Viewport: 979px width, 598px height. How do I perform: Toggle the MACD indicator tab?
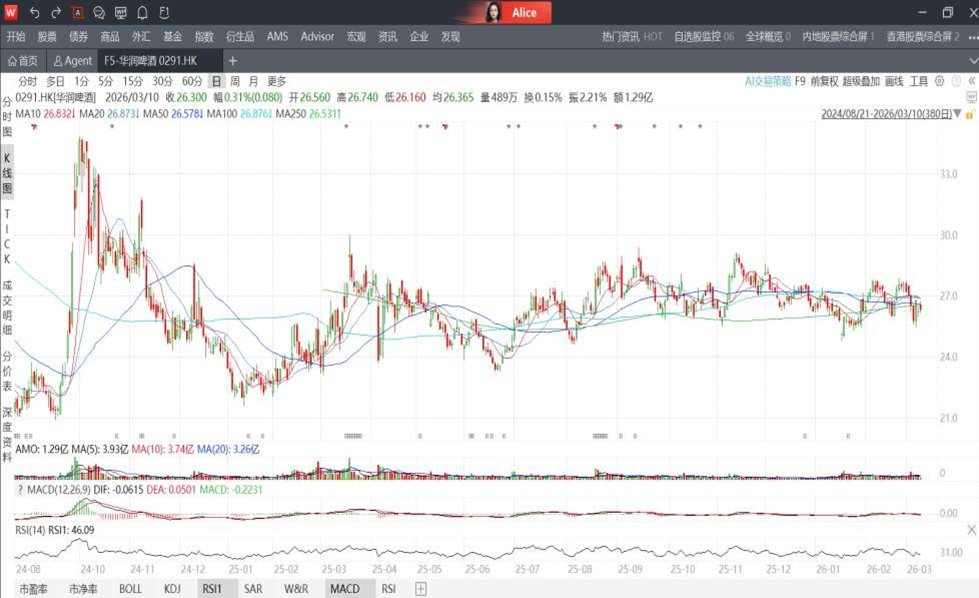344,589
